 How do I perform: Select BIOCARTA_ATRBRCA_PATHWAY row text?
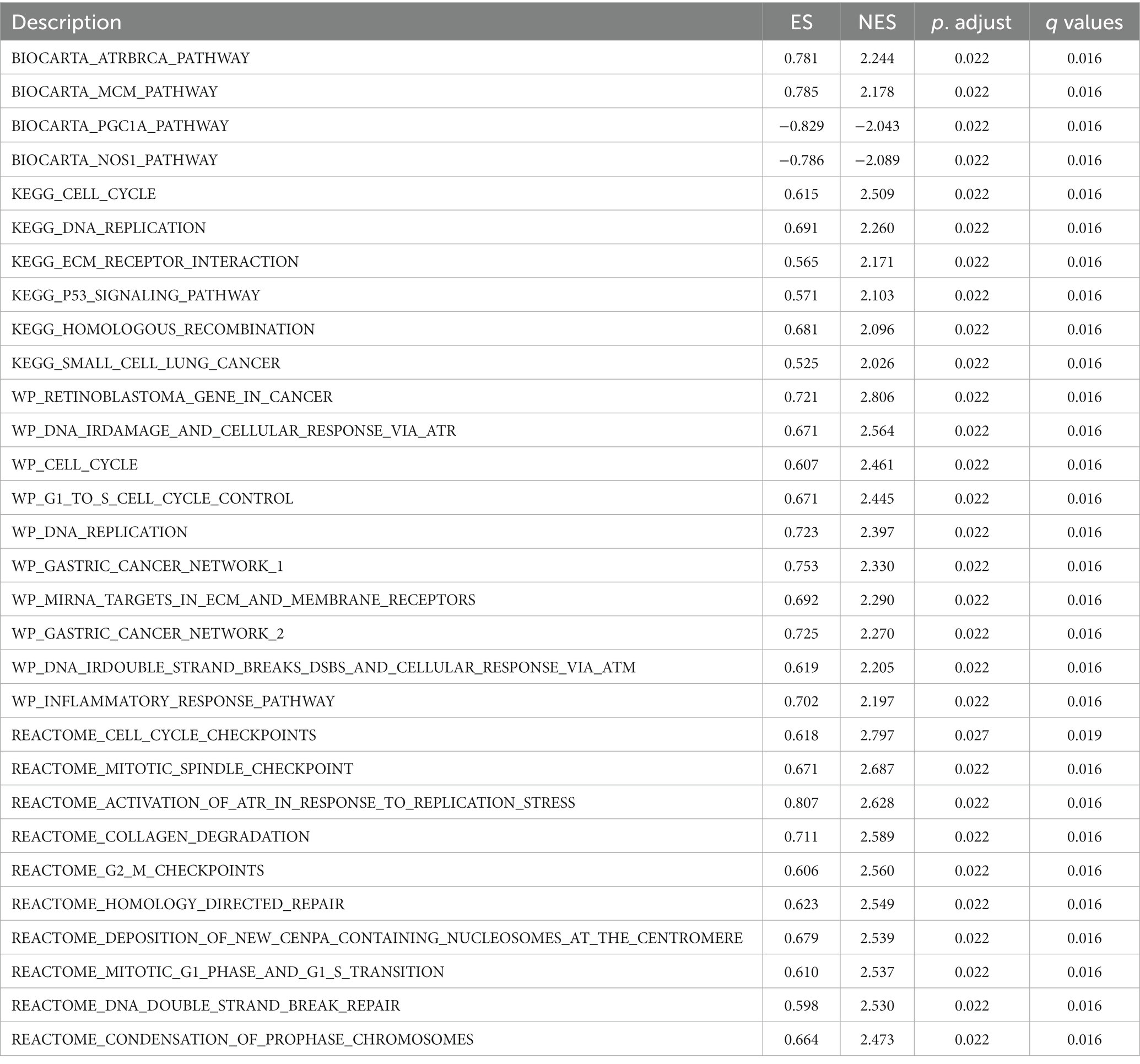pyautogui.click(x=131, y=58)
